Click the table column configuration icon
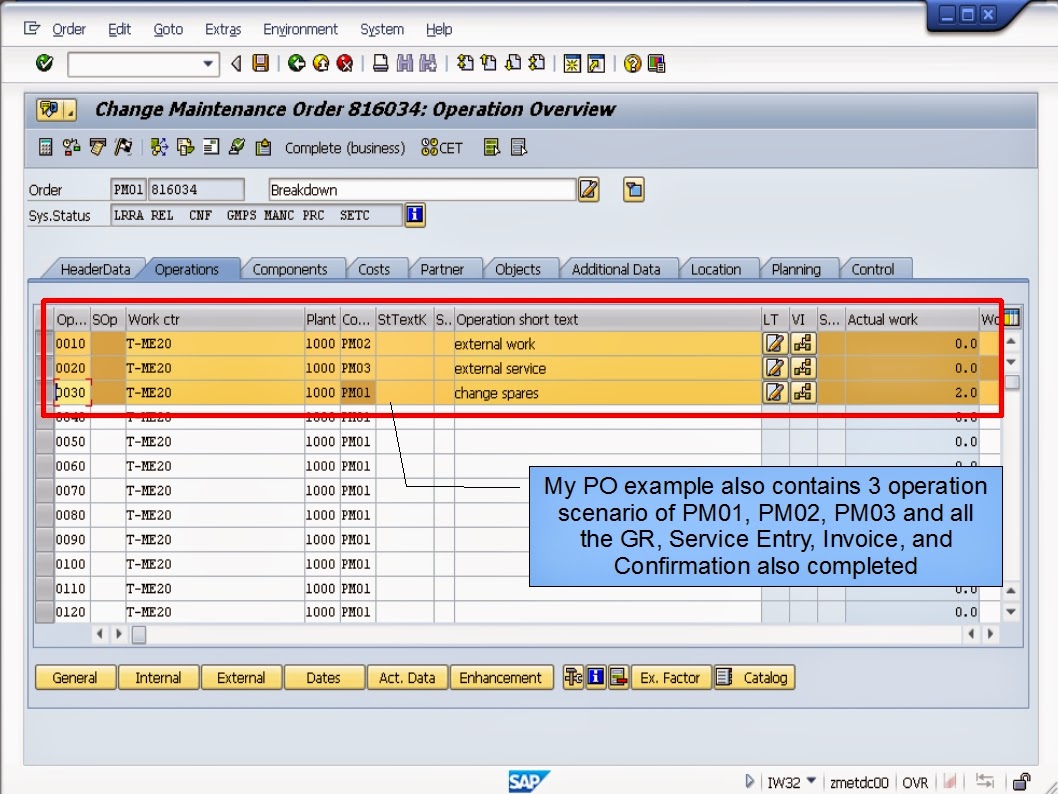 [1011, 318]
